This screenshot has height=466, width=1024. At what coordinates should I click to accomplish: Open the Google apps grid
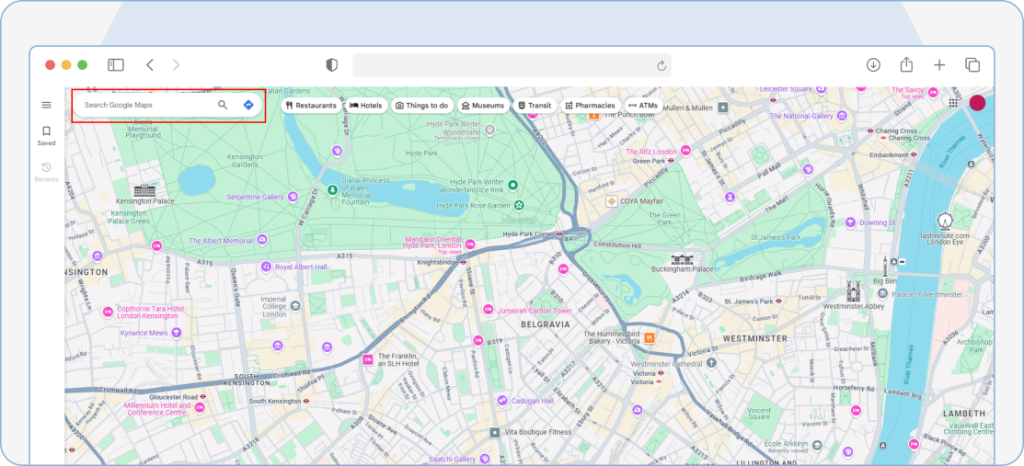point(953,103)
